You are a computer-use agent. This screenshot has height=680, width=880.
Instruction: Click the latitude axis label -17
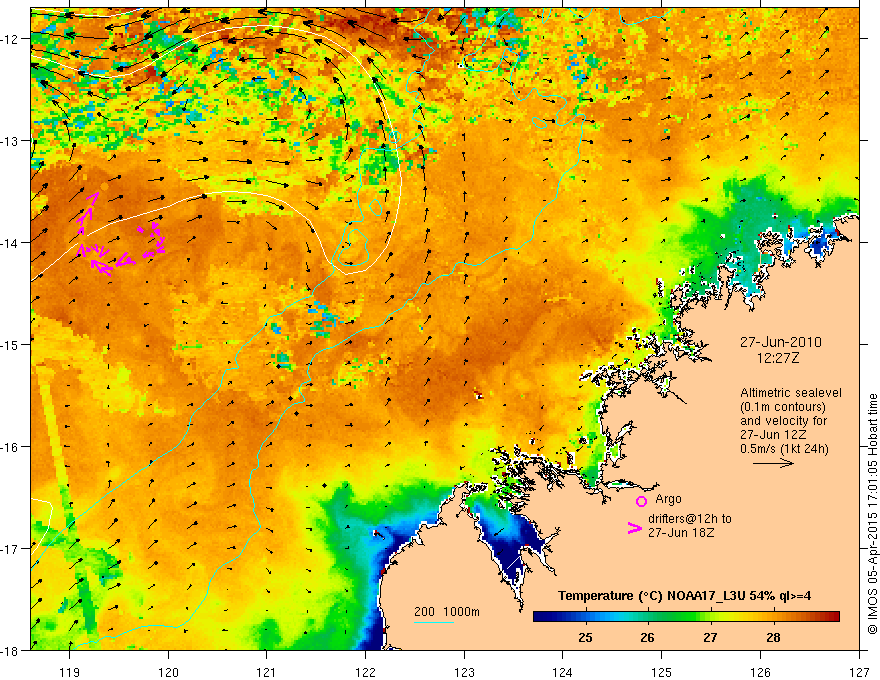point(8,549)
